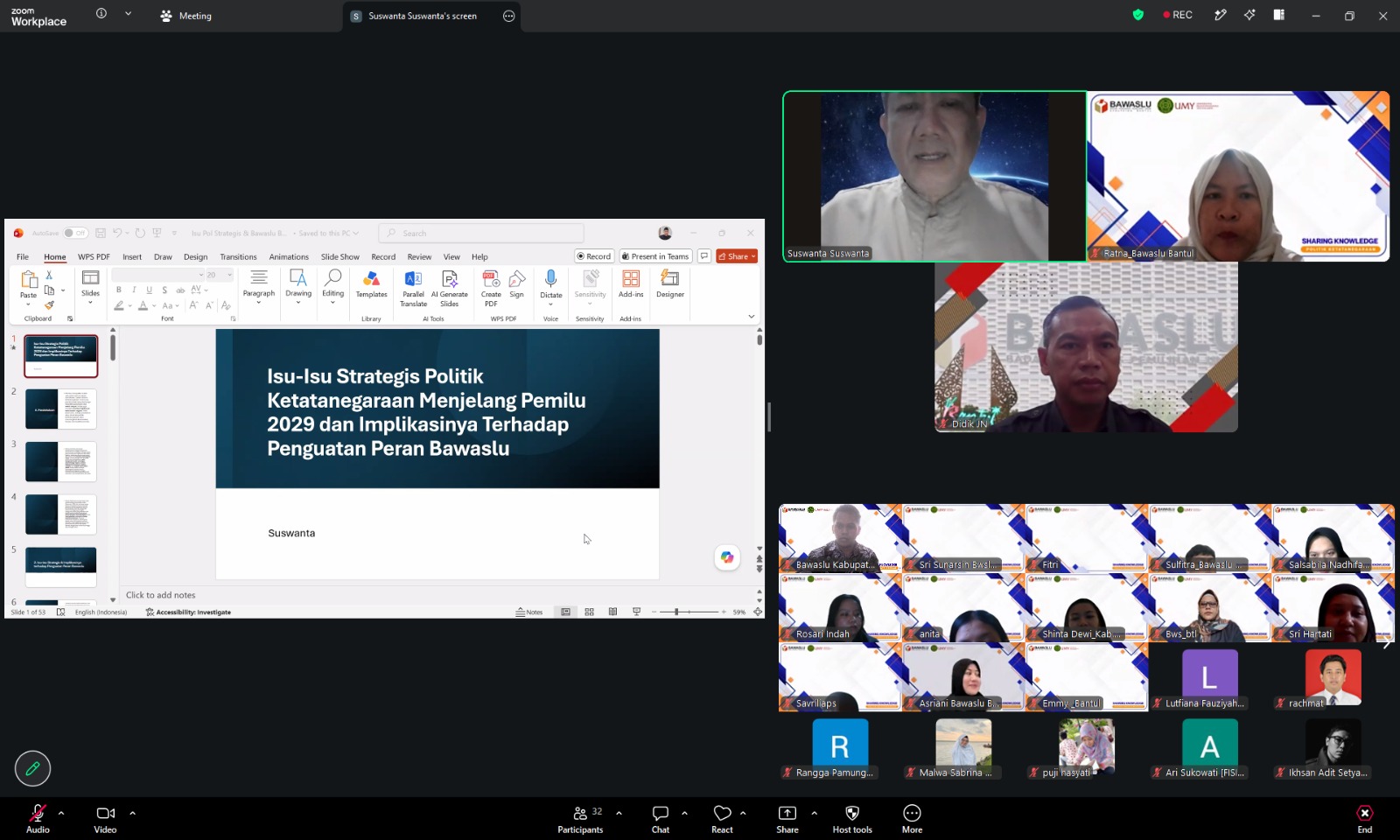Expand video options arrow
This screenshot has width=1400, height=840.
132,813
